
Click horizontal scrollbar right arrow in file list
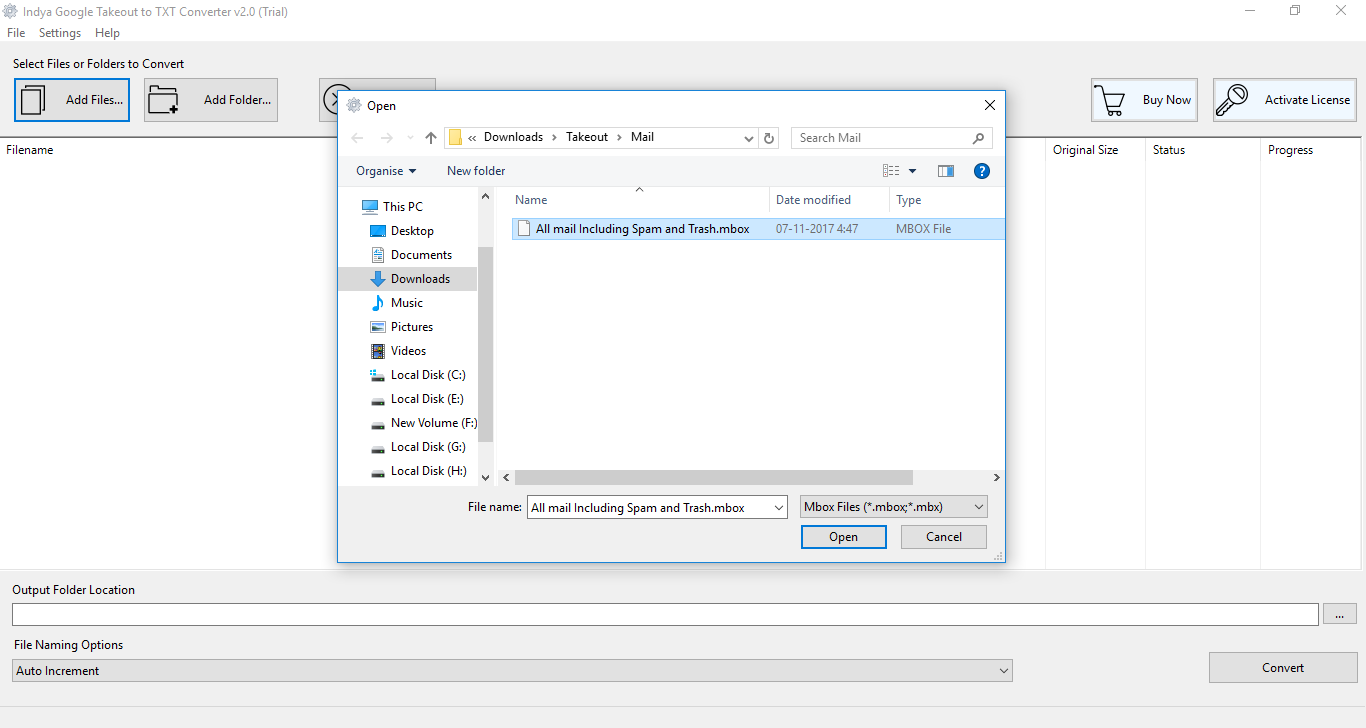[996, 478]
